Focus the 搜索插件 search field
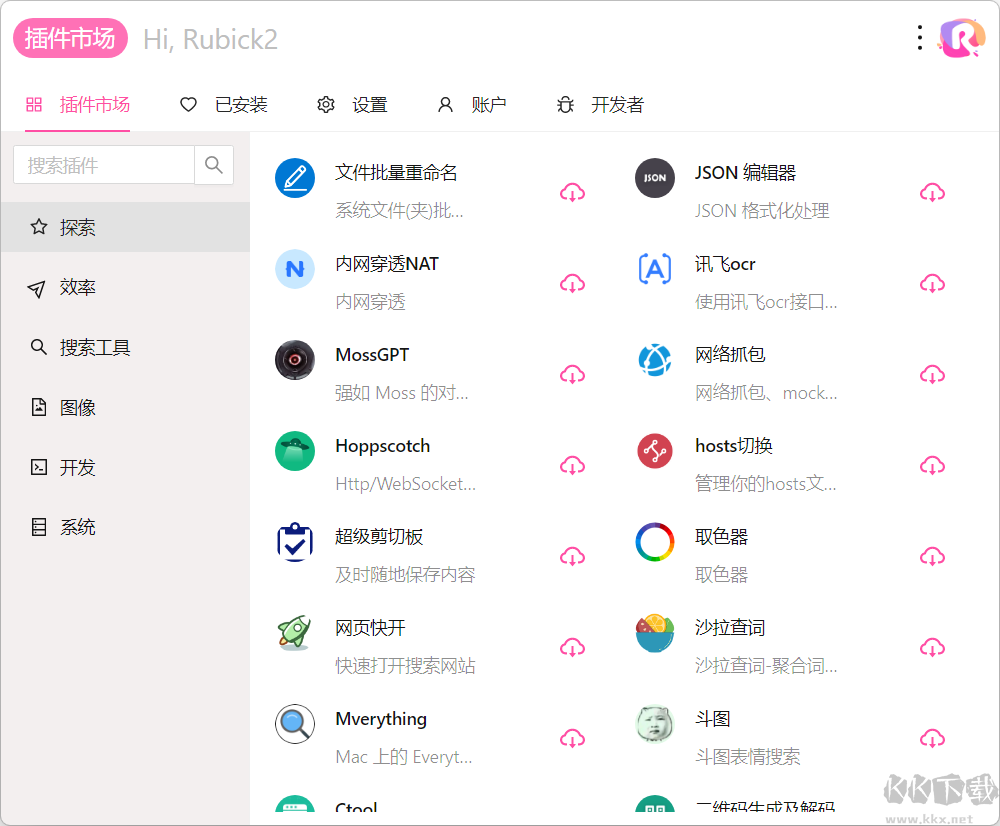The height and width of the screenshot is (826, 1000). [x=104, y=165]
